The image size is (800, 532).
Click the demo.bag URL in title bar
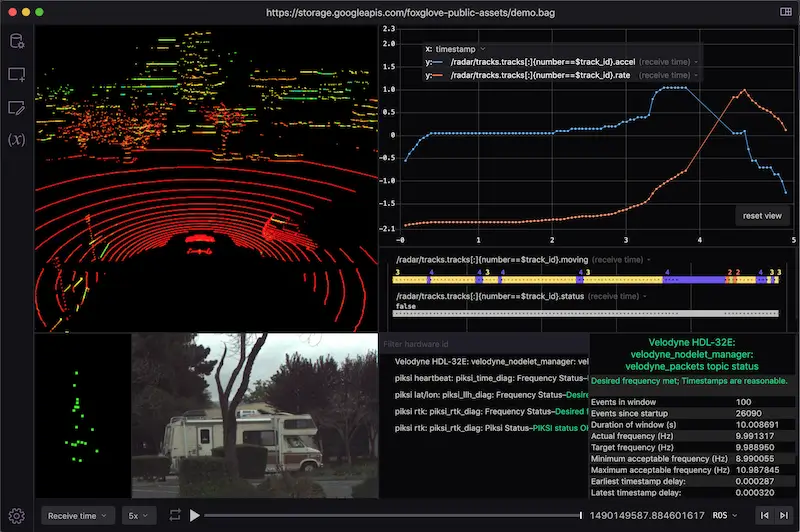(x=410, y=13)
